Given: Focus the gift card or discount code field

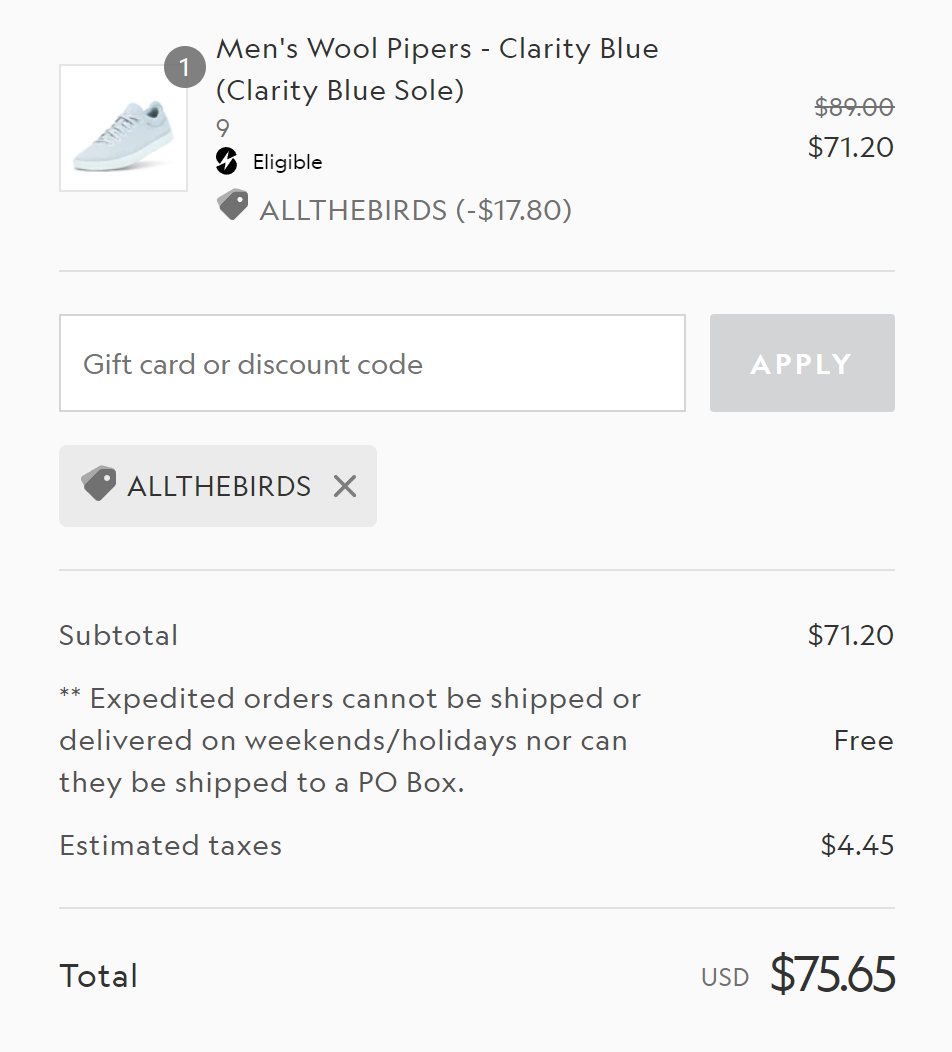Looking at the screenshot, I should (372, 363).
